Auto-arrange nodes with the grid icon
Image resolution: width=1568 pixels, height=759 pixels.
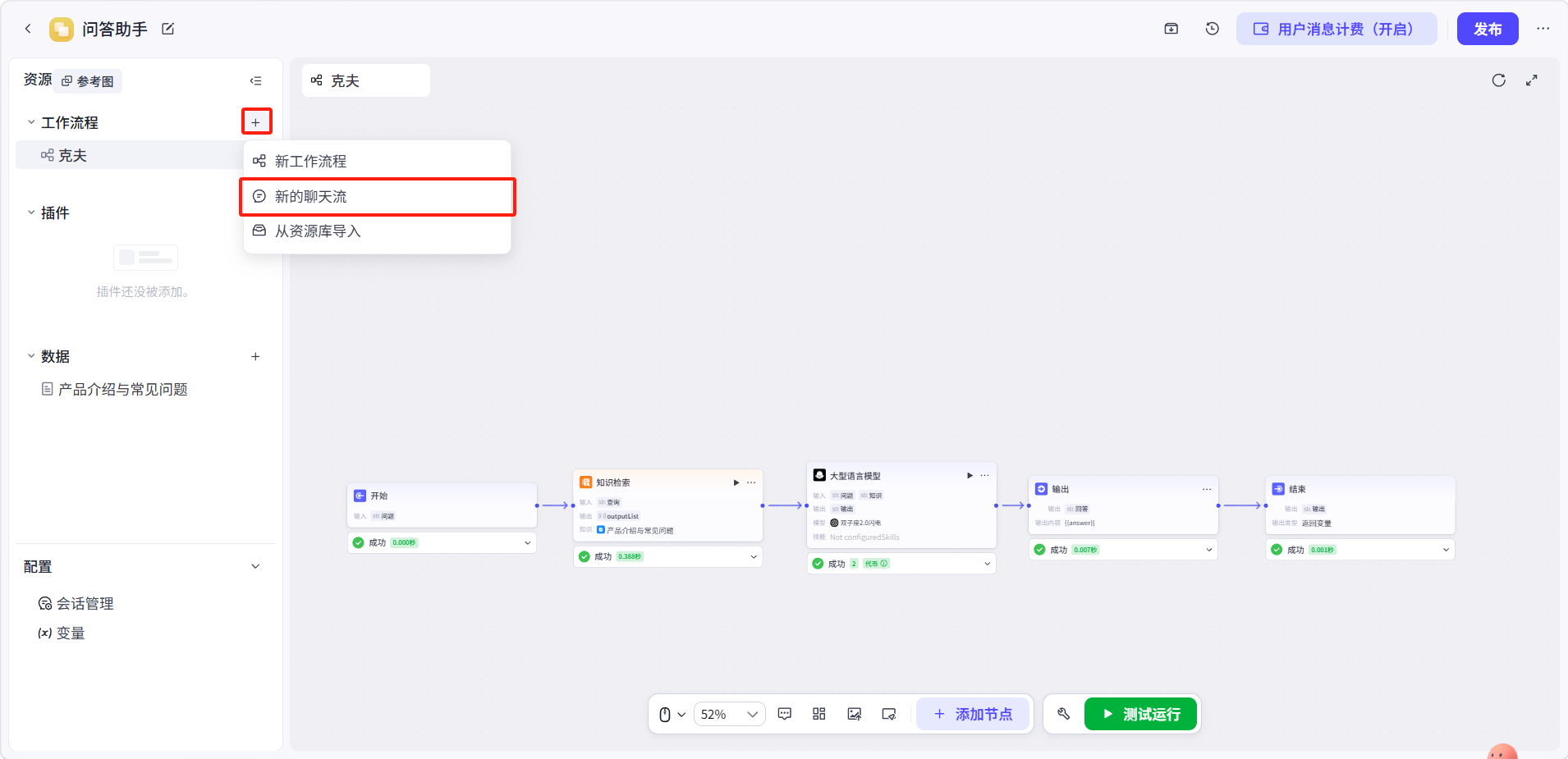coord(819,714)
